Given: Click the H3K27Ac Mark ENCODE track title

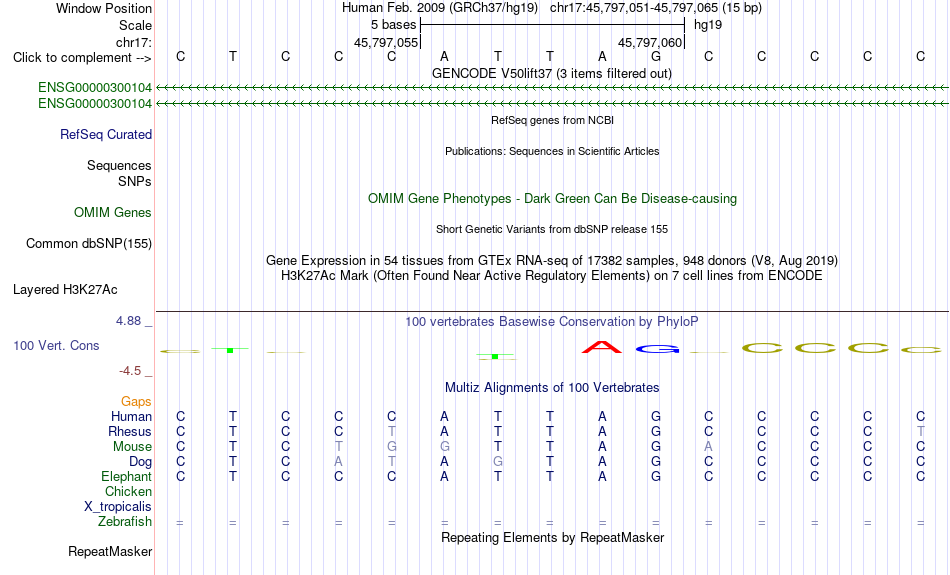Looking at the screenshot, I should [x=552, y=276].
